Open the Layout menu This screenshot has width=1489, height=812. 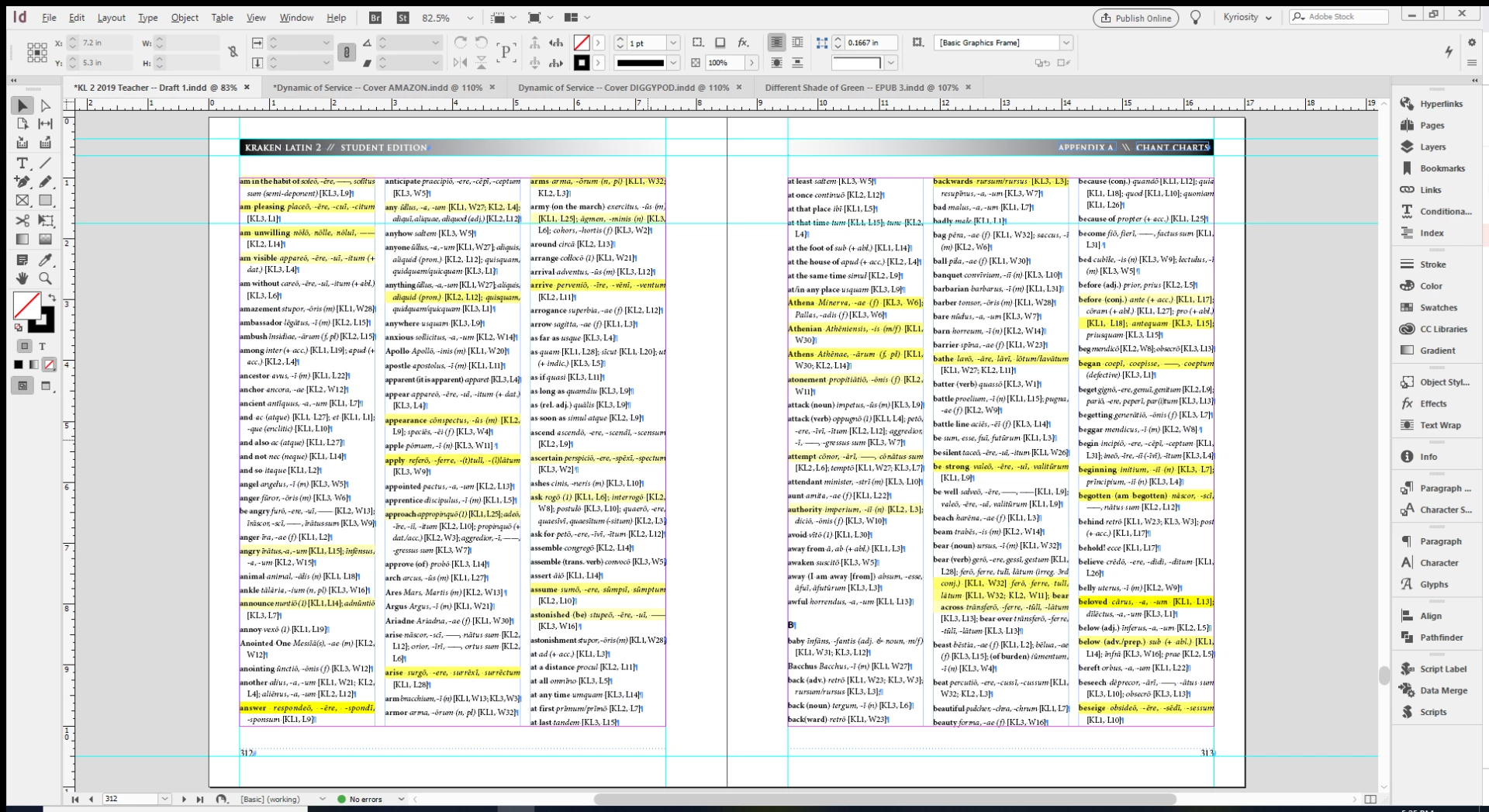click(x=111, y=18)
